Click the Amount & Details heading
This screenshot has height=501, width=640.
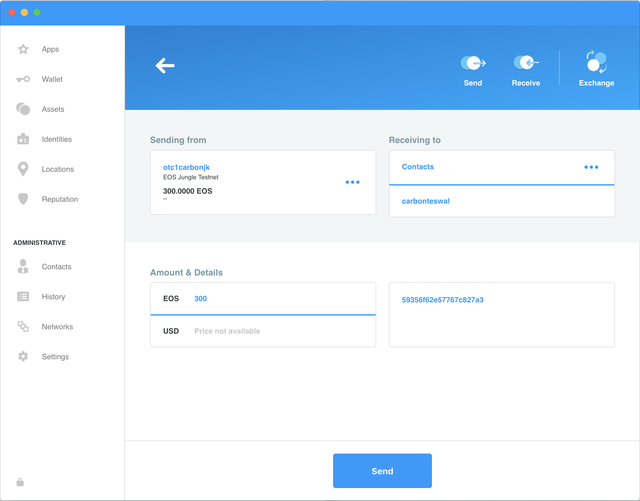pos(186,272)
